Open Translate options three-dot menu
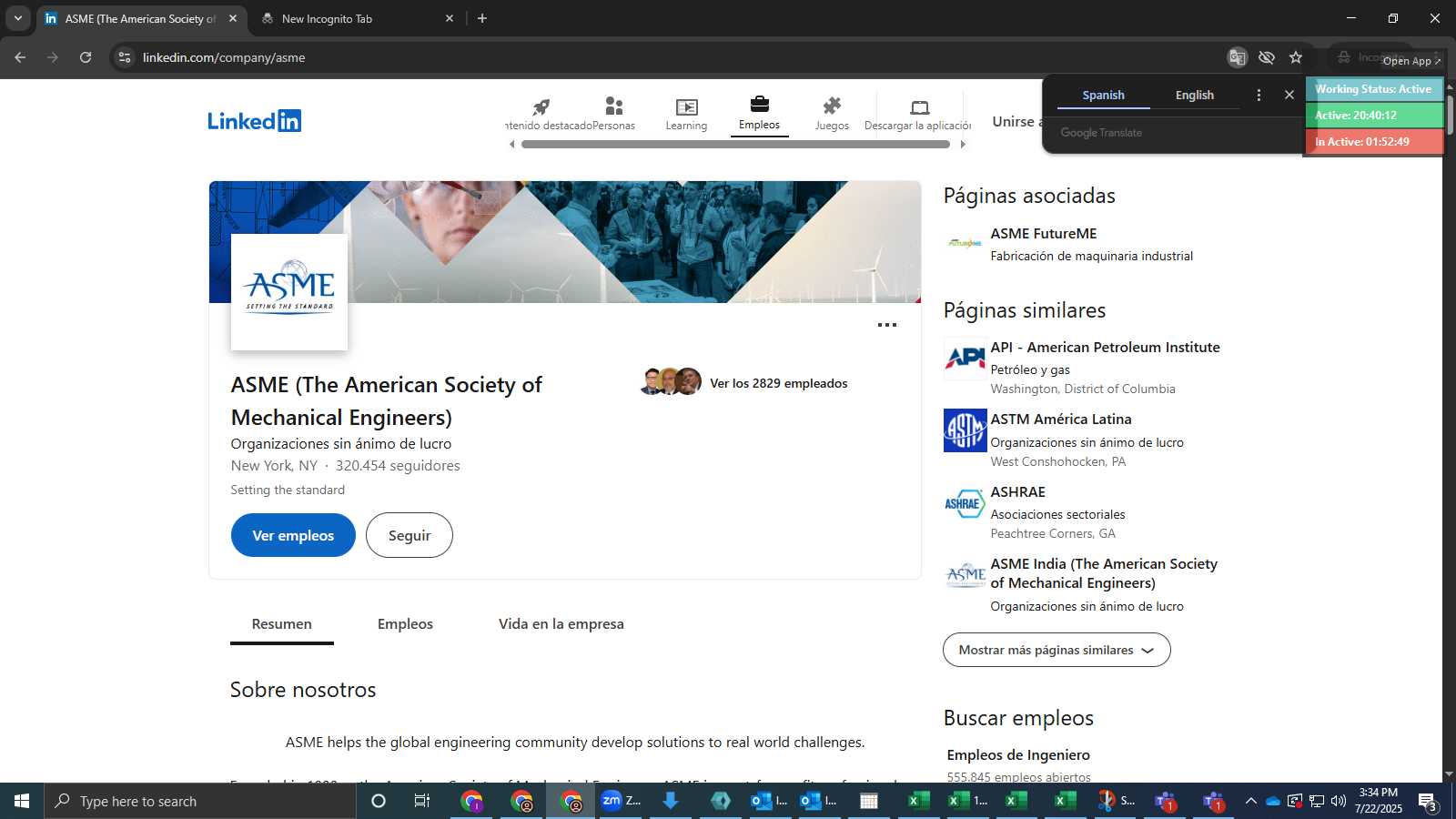Image resolution: width=1456 pixels, height=819 pixels. tap(1259, 95)
